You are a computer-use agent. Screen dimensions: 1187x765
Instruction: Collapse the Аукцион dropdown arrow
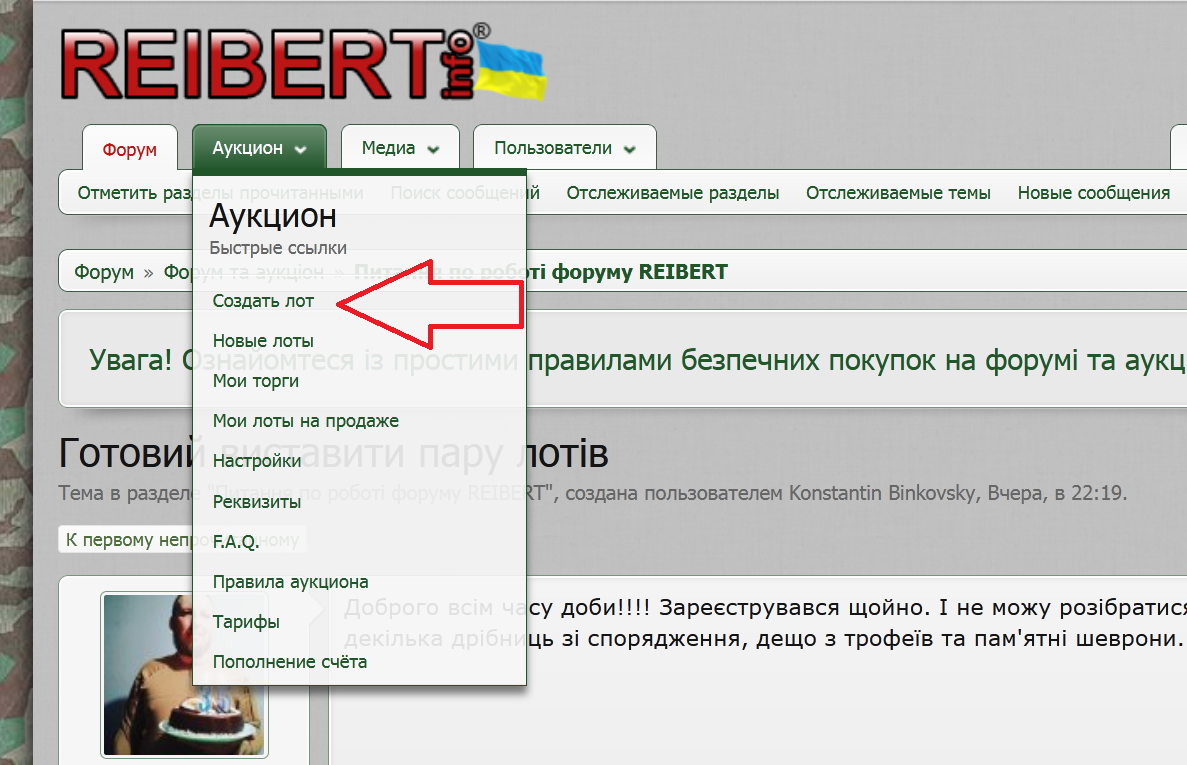301,149
